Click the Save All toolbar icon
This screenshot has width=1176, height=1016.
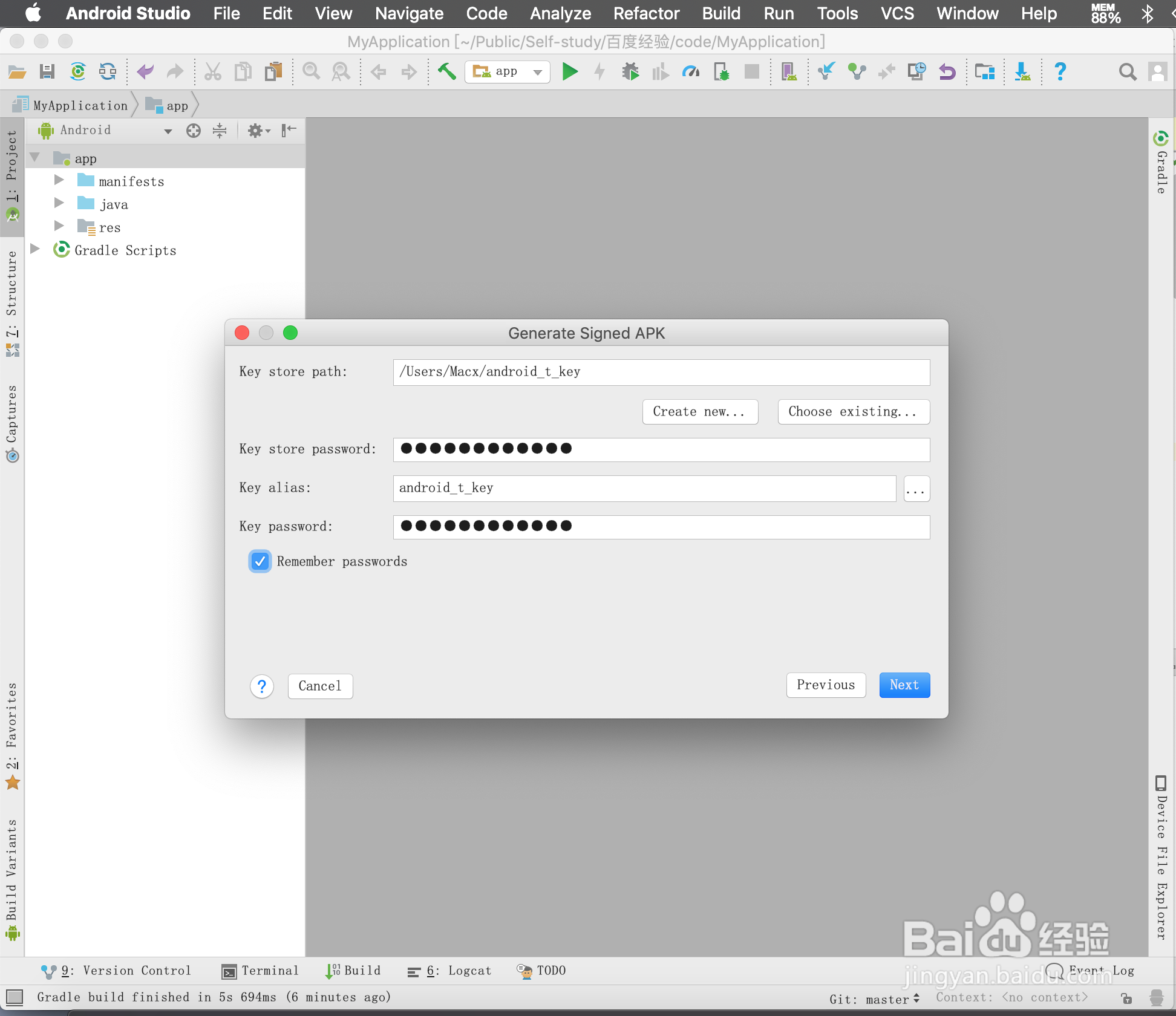(x=47, y=72)
